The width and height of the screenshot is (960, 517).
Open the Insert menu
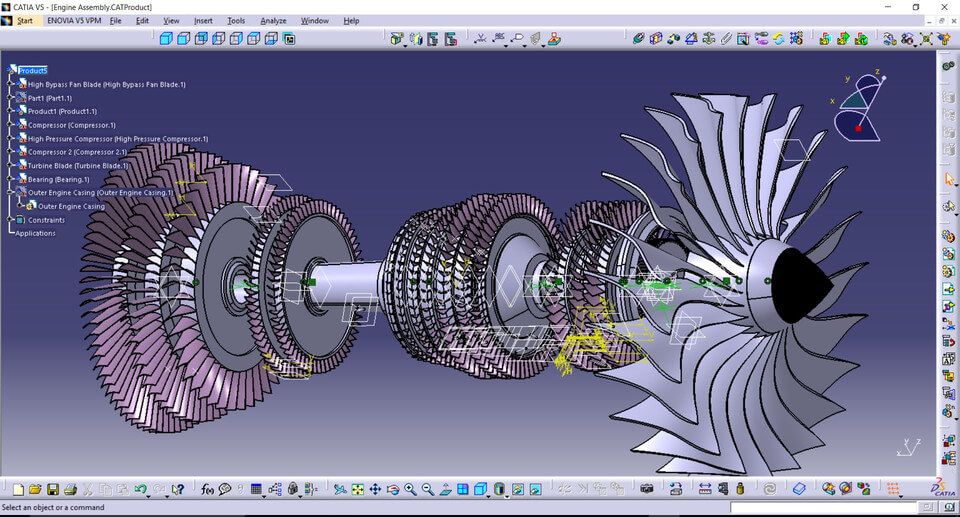(x=203, y=20)
